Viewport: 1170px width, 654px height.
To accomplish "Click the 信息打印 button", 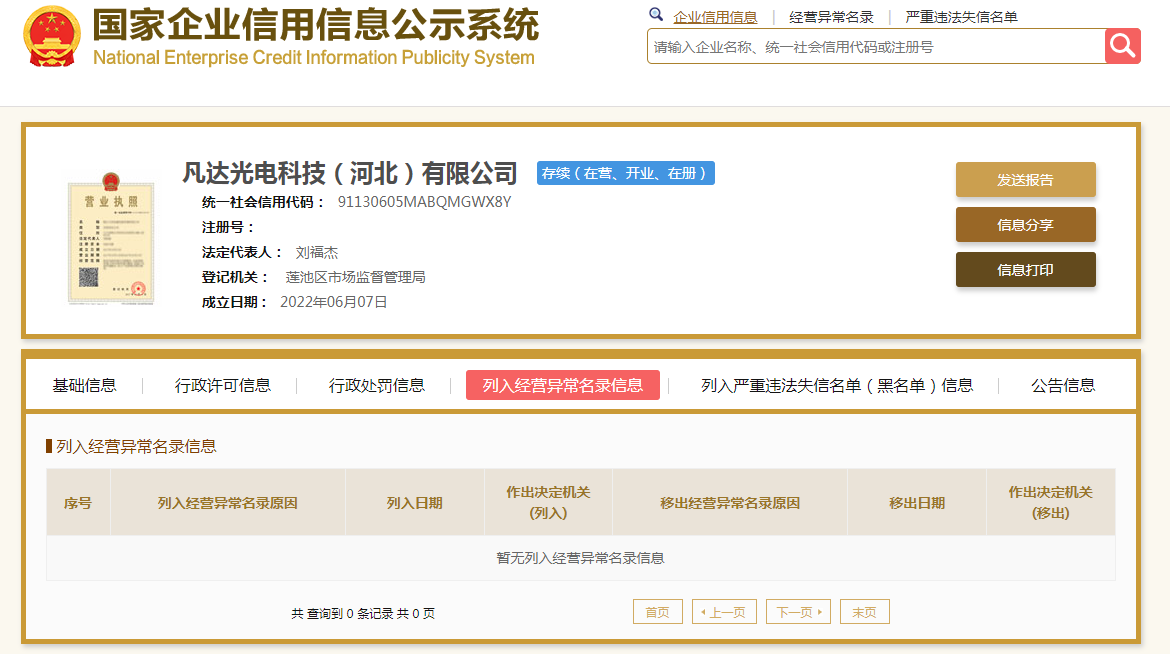I will [1025, 270].
